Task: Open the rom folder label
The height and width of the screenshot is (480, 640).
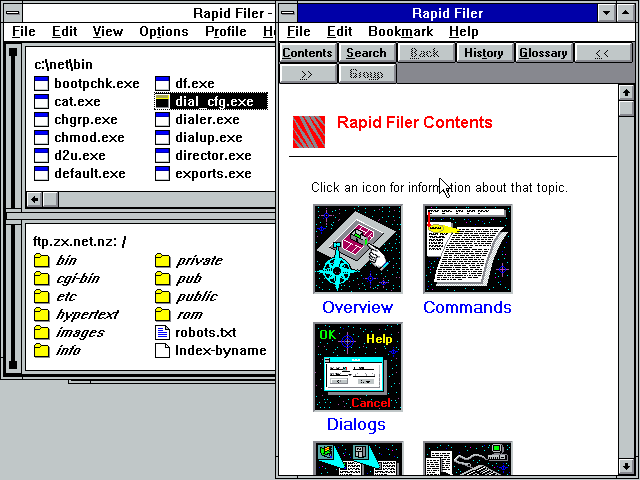Action: pyautogui.click(x=189, y=315)
